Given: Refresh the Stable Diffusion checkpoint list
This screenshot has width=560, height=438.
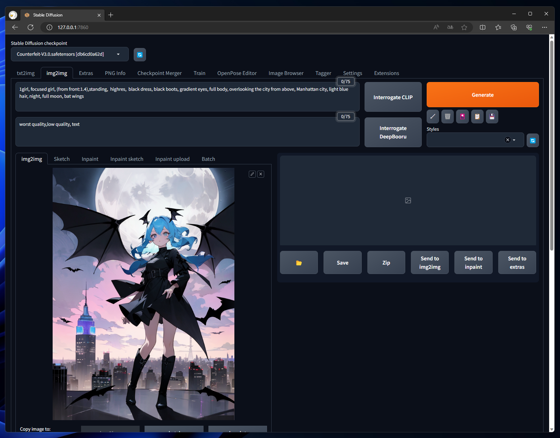Looking at the screenshot, I should 140,55.
